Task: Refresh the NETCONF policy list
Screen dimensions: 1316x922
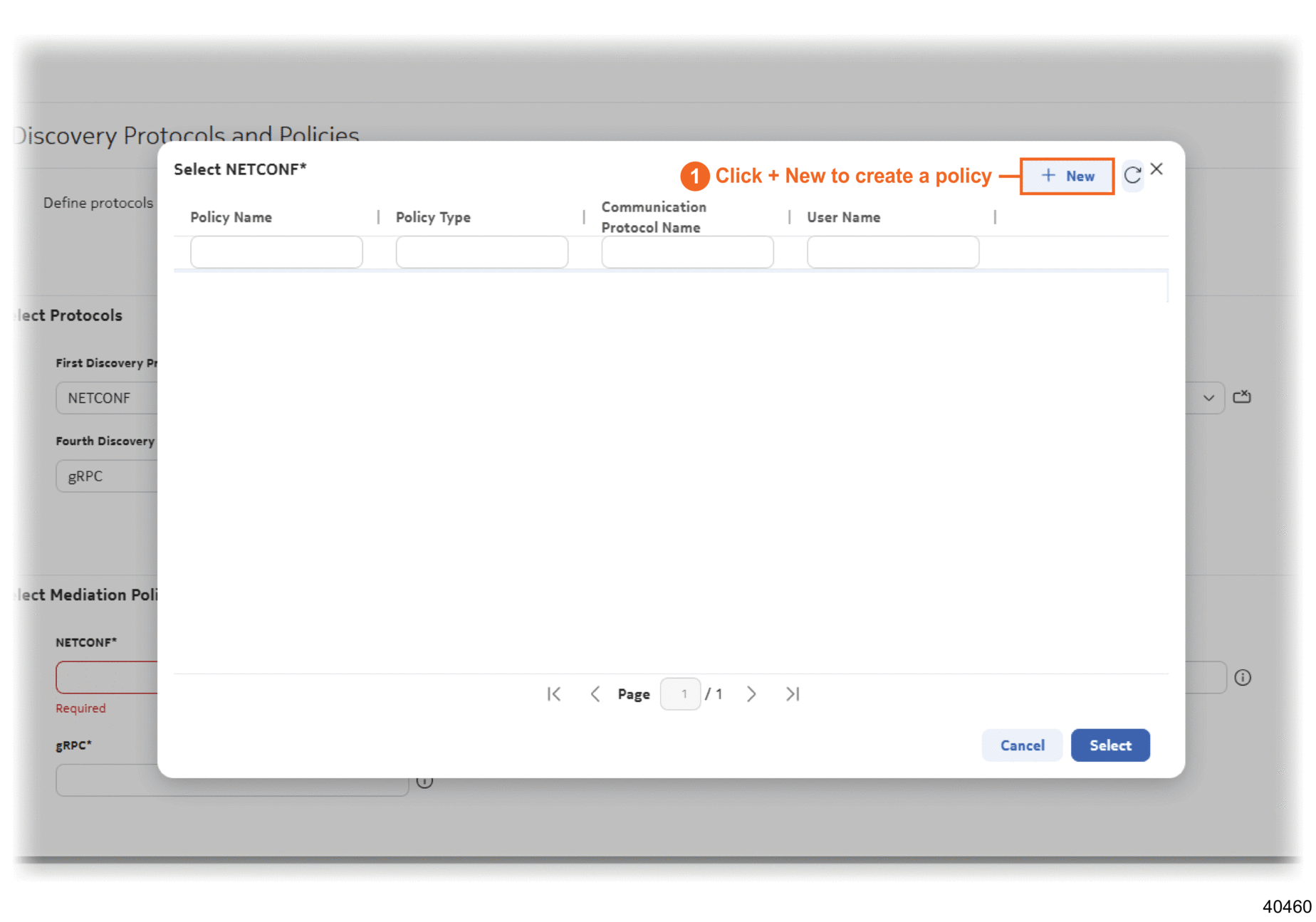Action: point(1132,175)
